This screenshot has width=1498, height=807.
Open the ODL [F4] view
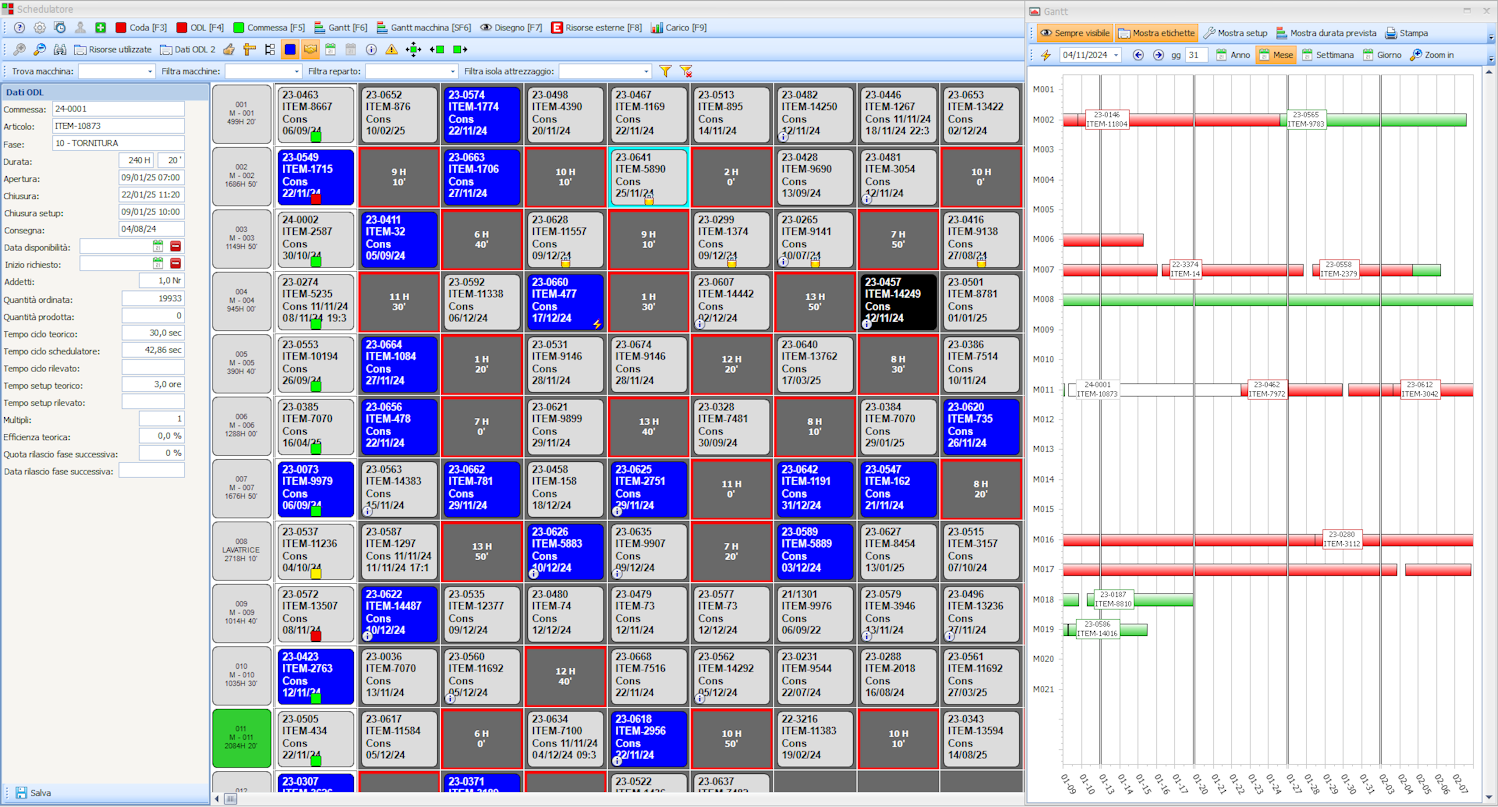[x=200, y=28]
